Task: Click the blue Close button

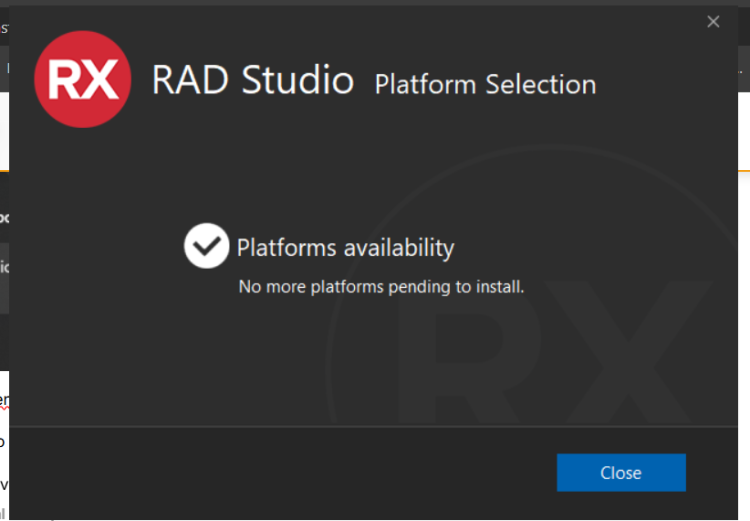Action: click(x=621, y=473)
